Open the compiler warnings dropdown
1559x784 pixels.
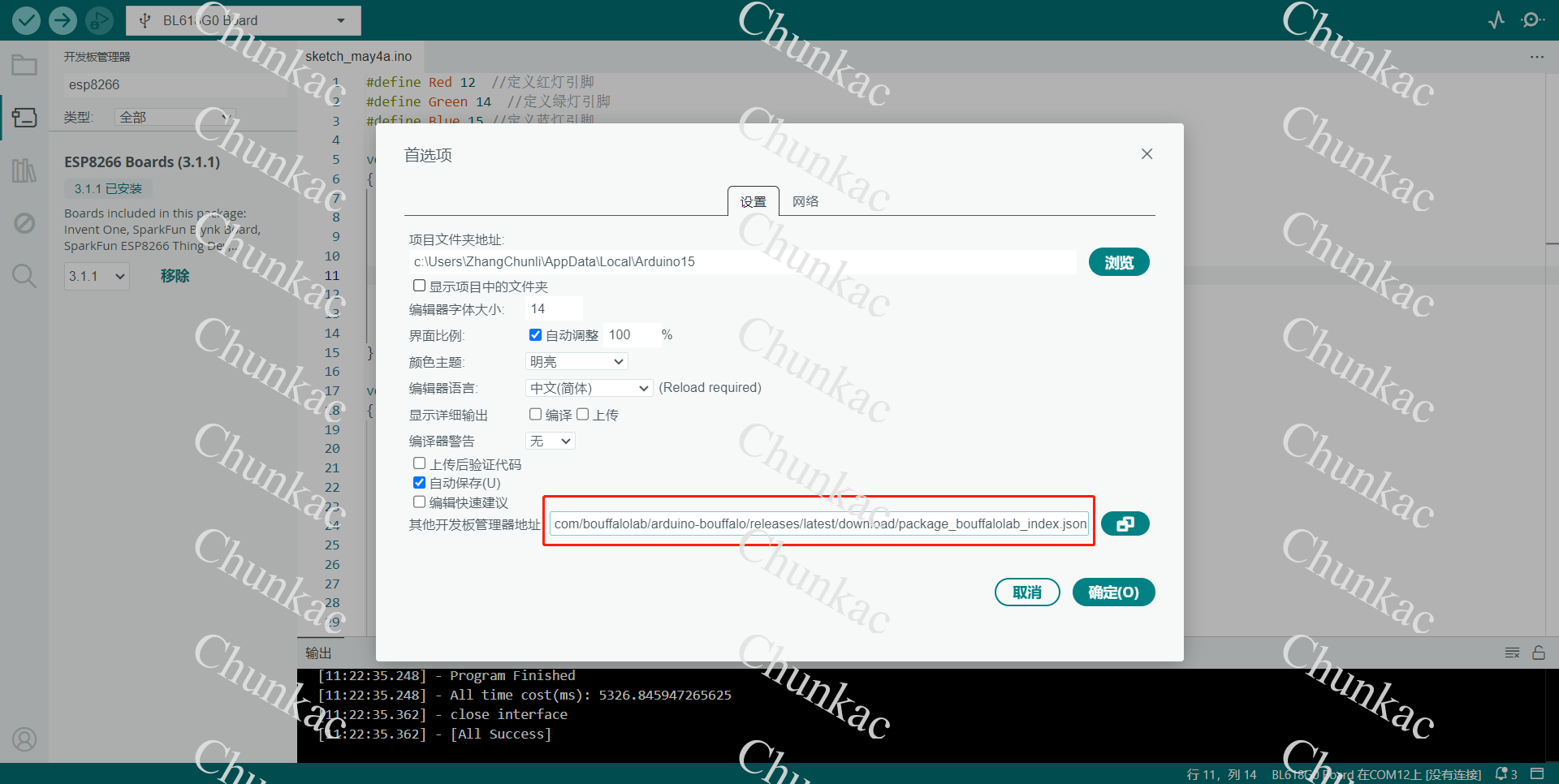(x=551, y=441)
